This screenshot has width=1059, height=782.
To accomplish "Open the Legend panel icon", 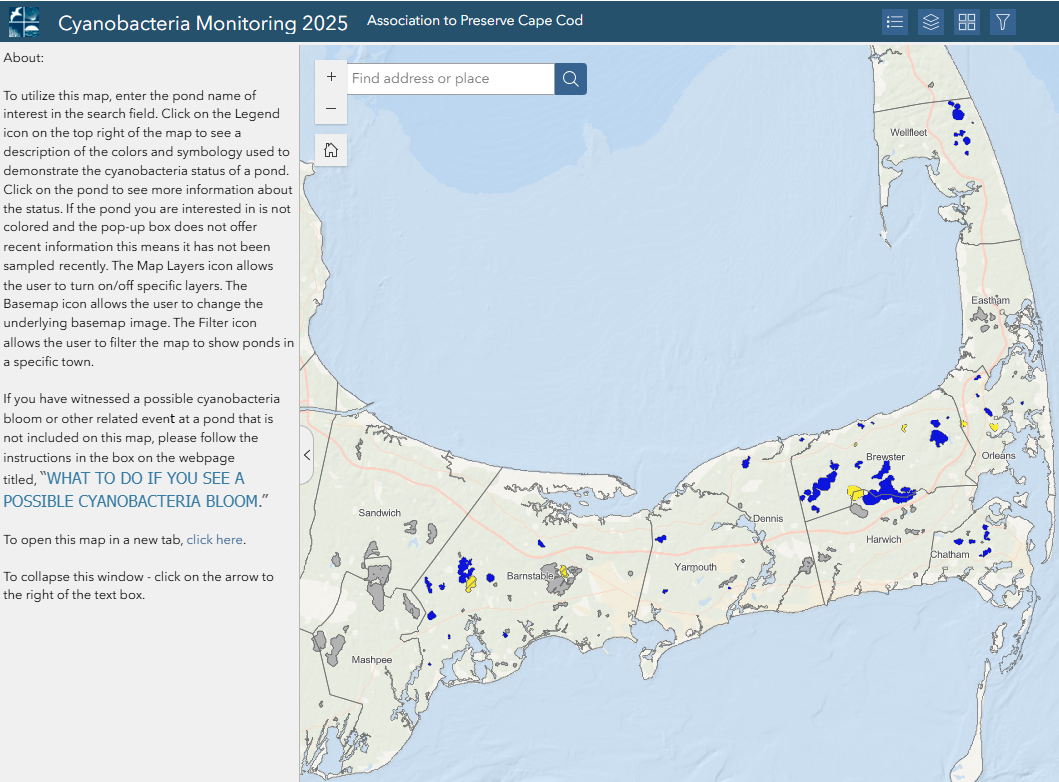I will (895, 22).
